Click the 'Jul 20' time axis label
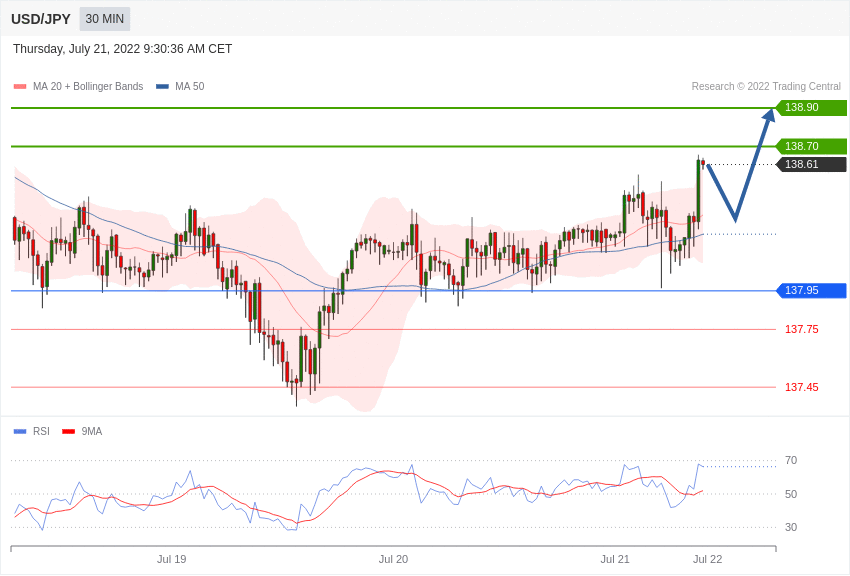The image size is (850, 576). coord(393,559)
